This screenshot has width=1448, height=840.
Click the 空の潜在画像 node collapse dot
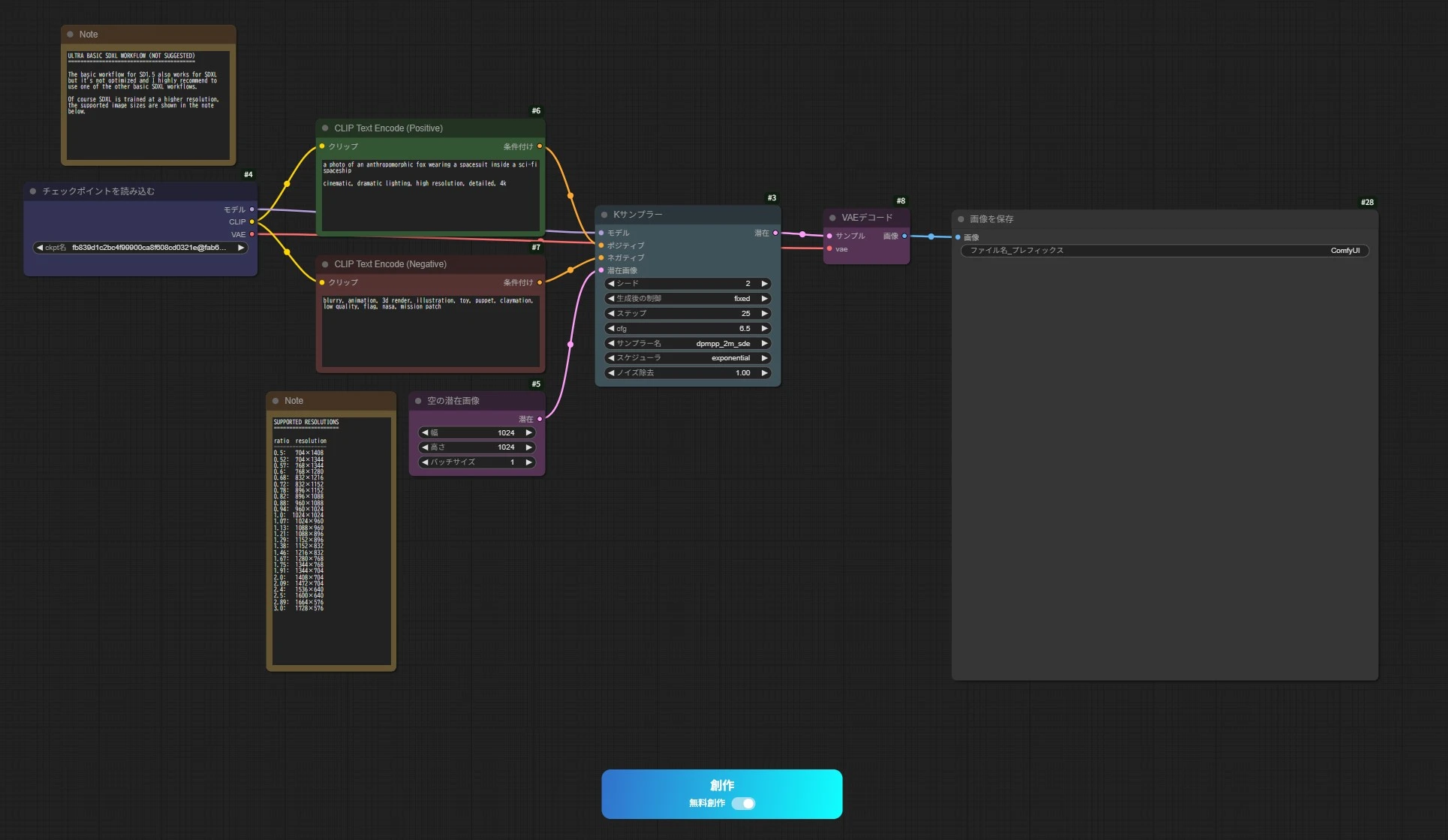tap(418, 401)
